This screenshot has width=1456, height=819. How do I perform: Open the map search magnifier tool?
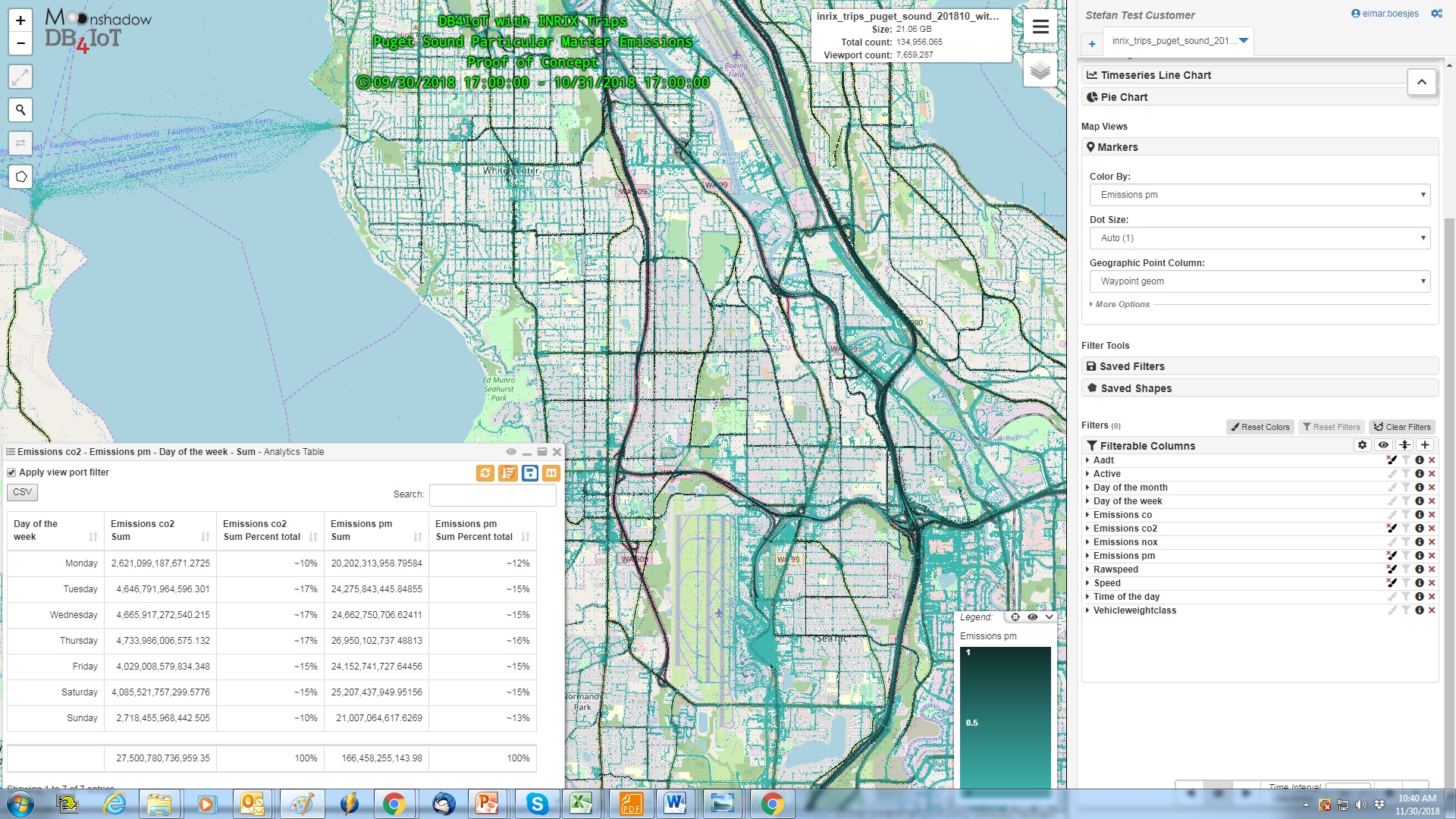click(20, 110)
